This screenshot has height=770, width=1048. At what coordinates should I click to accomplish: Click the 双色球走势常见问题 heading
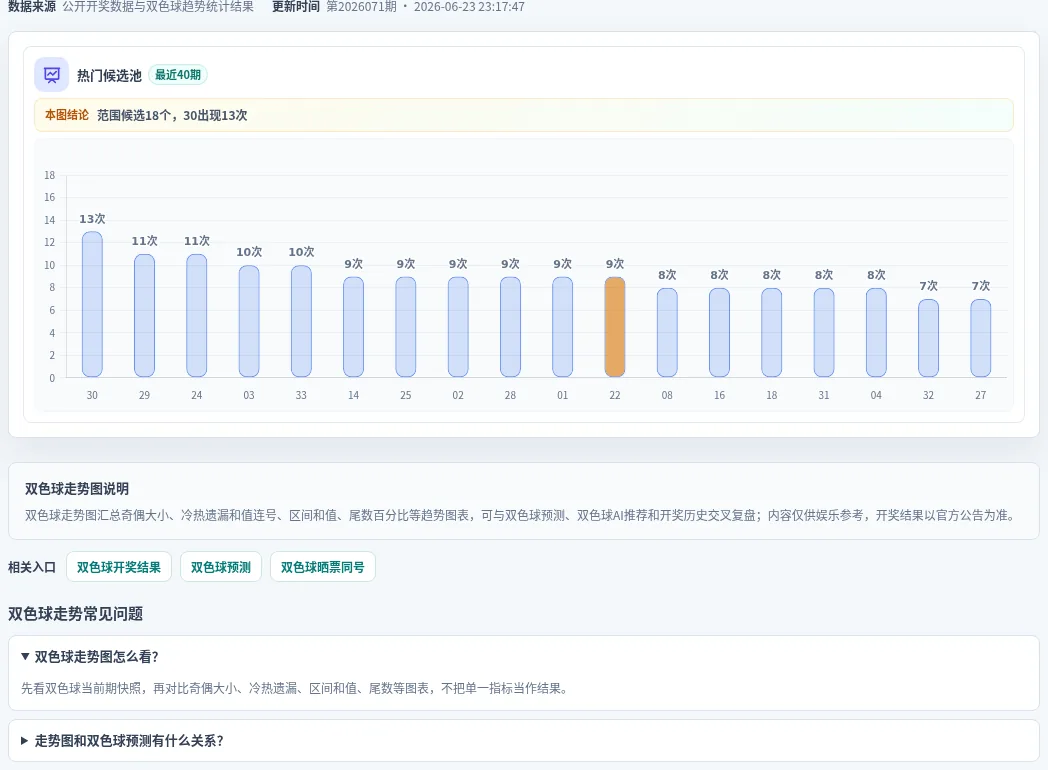tap(76, 614)
